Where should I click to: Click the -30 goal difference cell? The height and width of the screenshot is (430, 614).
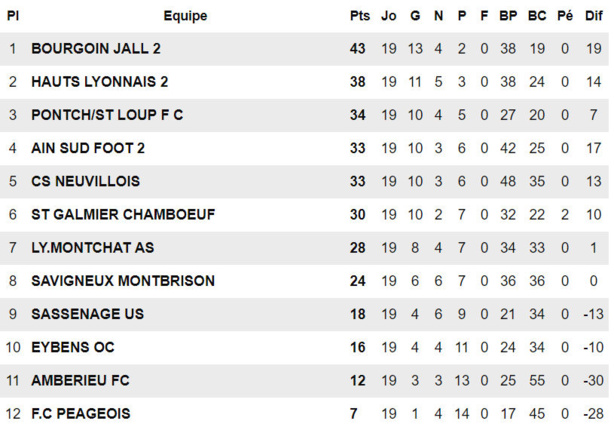click(594, 380)
